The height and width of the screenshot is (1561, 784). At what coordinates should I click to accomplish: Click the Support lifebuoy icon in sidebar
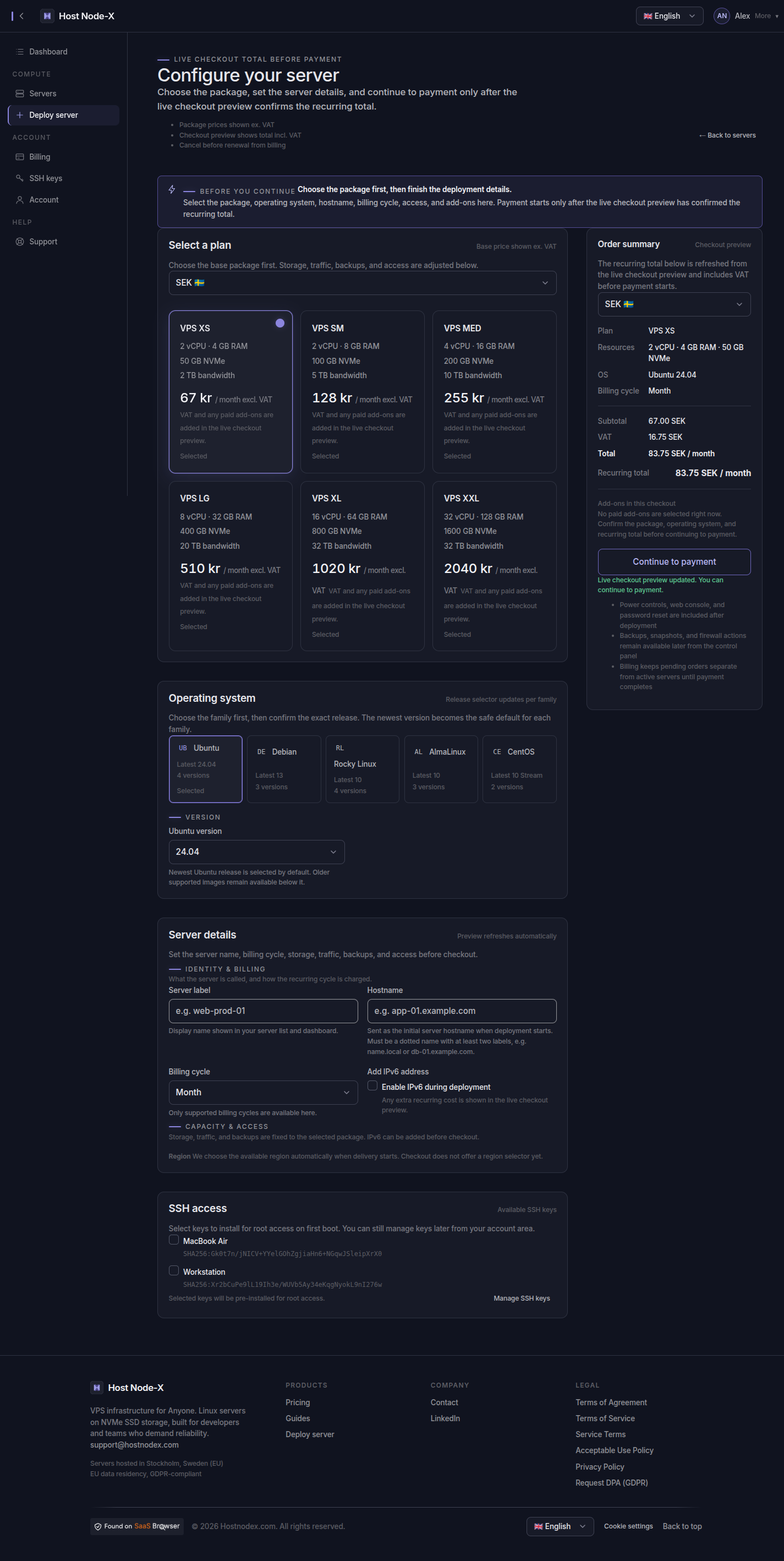click(x=19, y=242)
